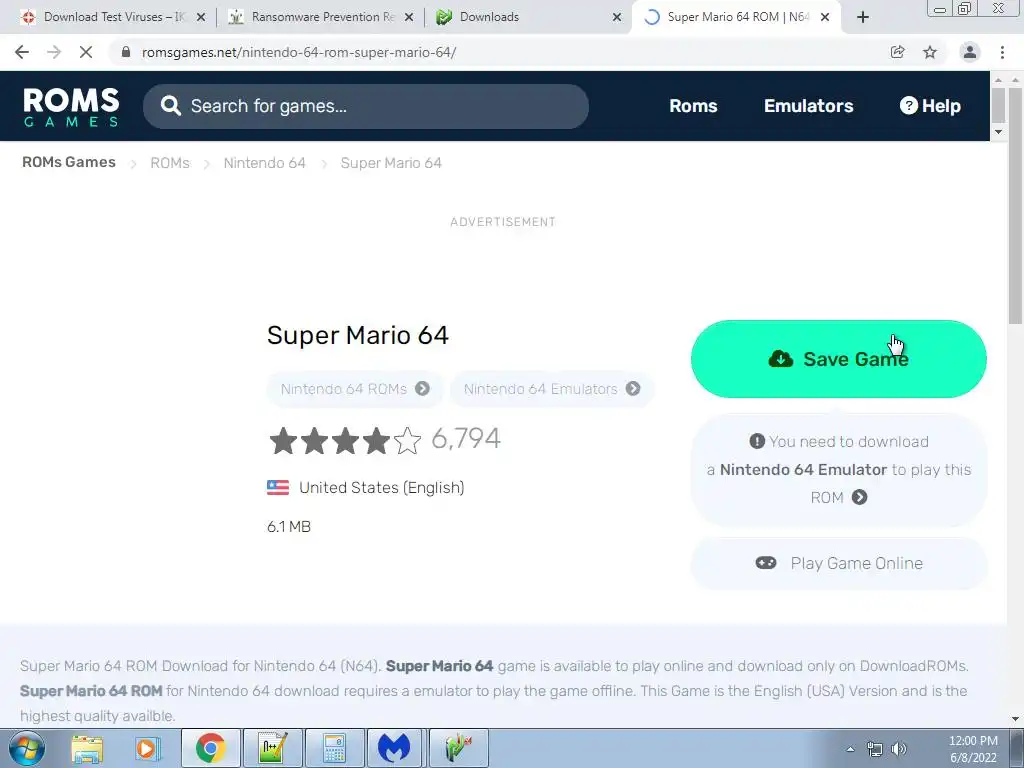Show hidden system tray icons

coord(850,750)
